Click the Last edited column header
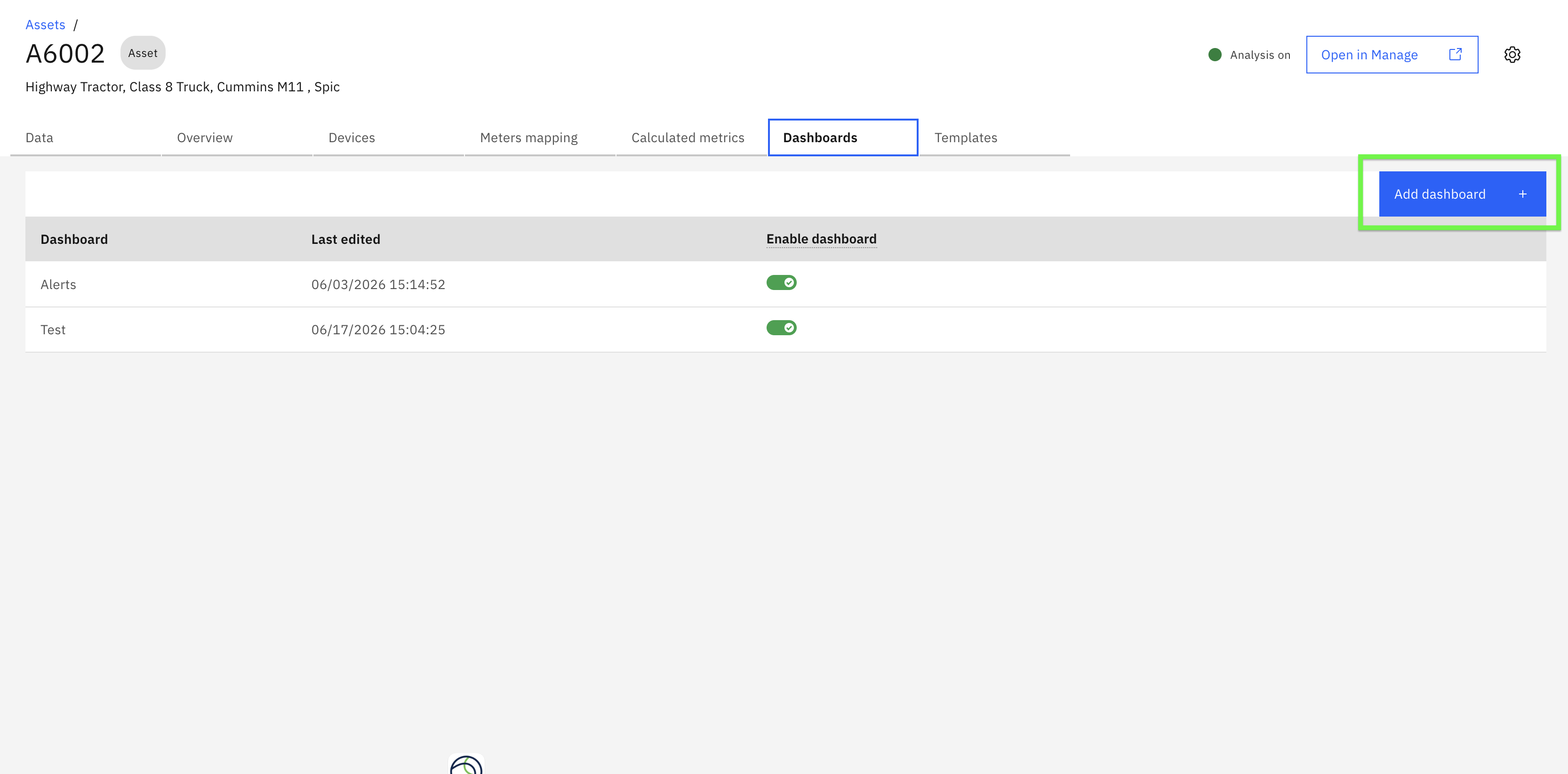The width and height of the screenshot is (1568, 774). (x=346, y=239)
